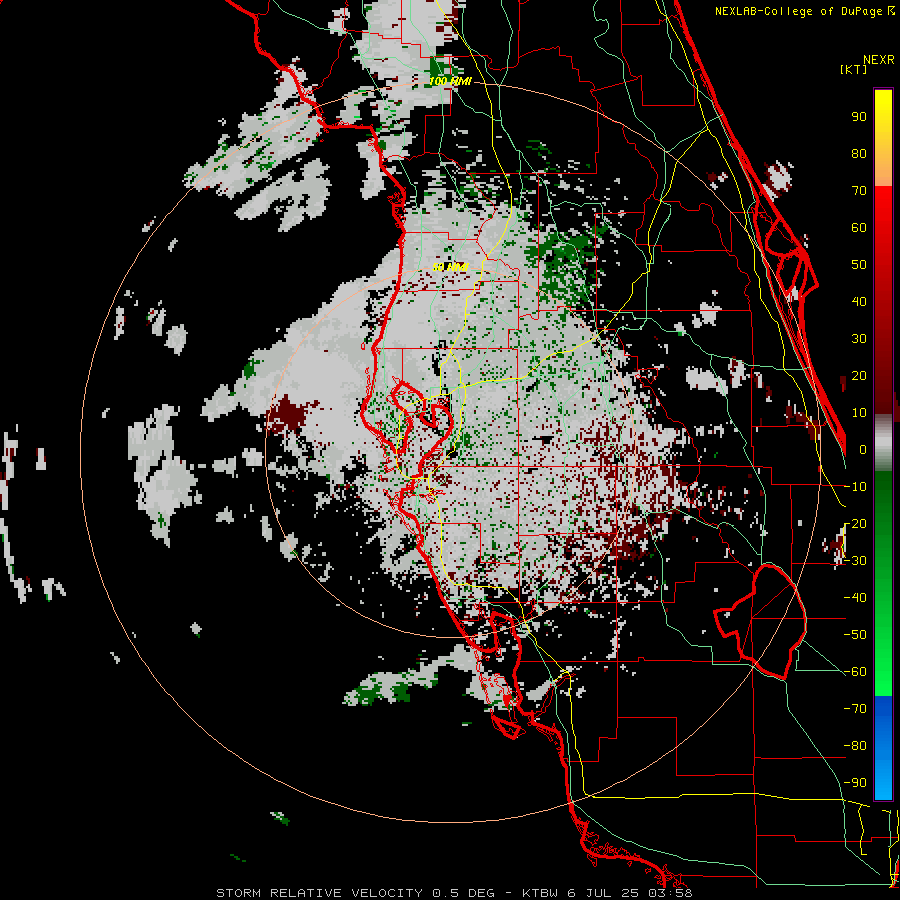
Task: Click the KTBW station identifier in the caption
Action: click(540, 893)
